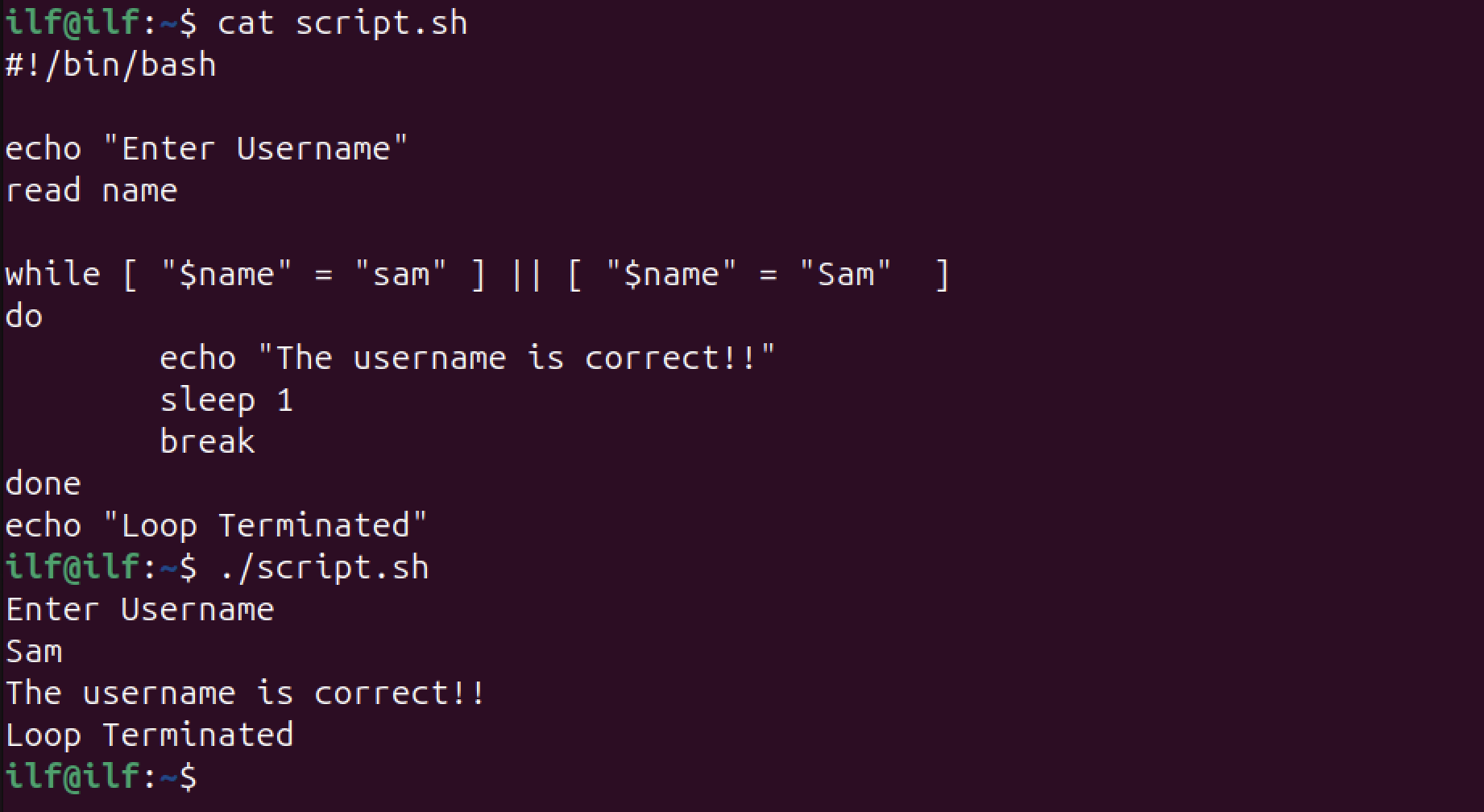Click the echo "Enter Username" script line
The width and height of the screenshot is (1484, 812).
tap(207, 148)
